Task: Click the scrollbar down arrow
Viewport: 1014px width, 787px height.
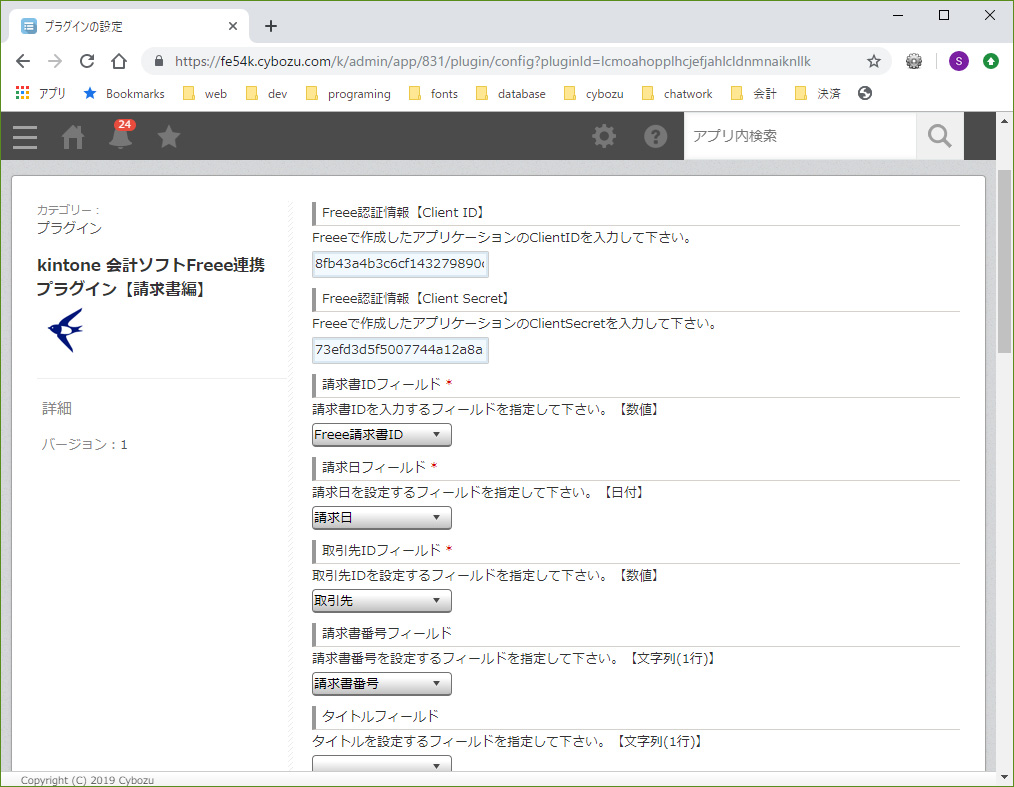Action: click(1004, 777)
